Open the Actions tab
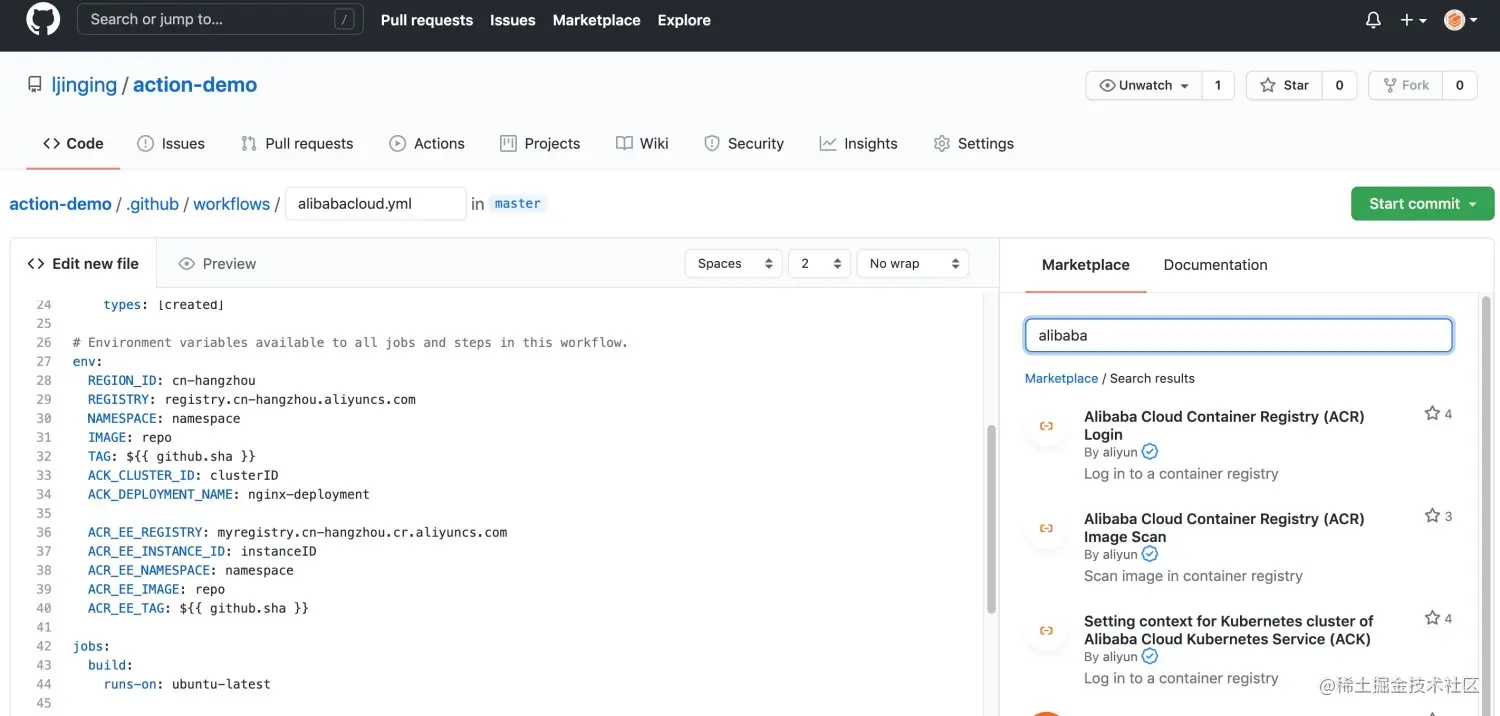Image resolution: width=1500 pixels, height=716 pixels. [x=427, y=144]
